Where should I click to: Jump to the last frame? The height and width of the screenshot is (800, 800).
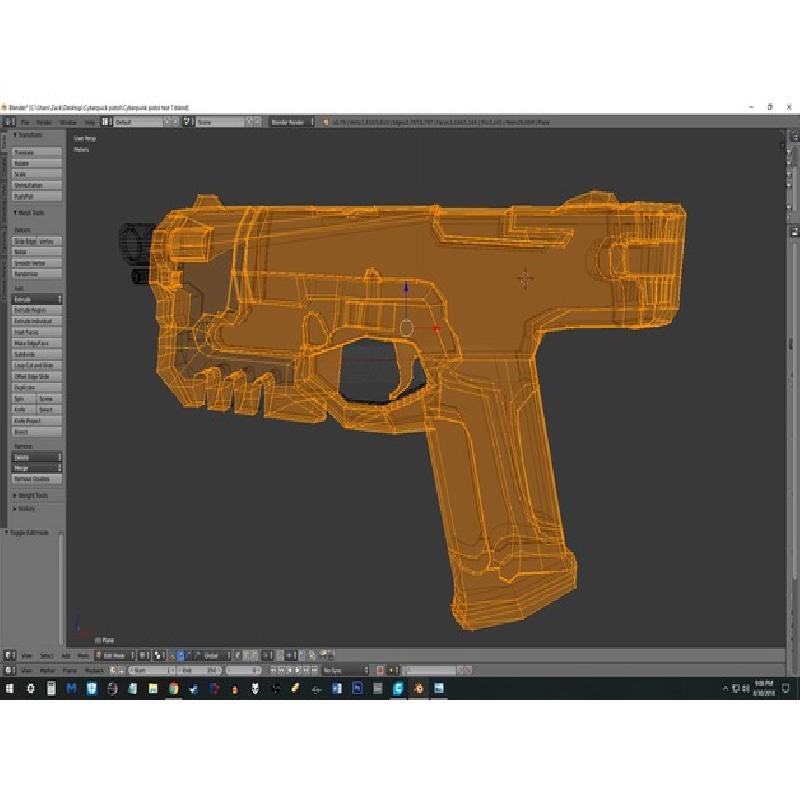(x=314, y=670)
